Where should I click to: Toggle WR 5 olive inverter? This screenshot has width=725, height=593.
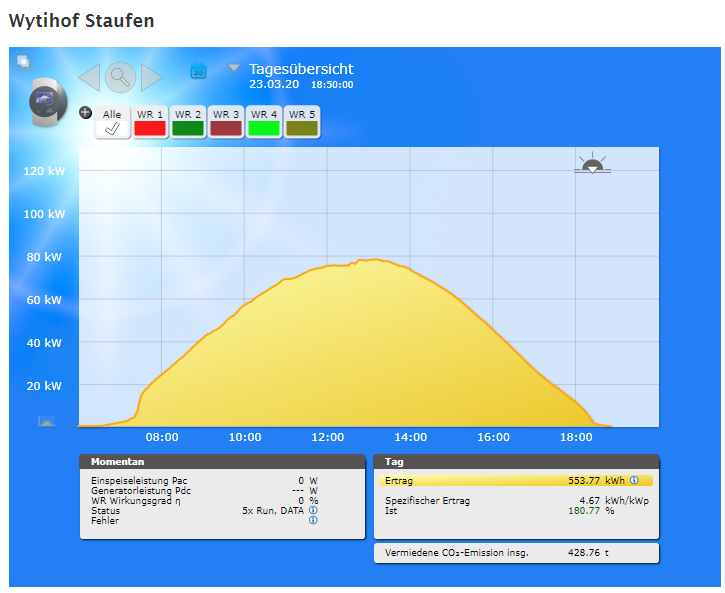tap(301, 122)
